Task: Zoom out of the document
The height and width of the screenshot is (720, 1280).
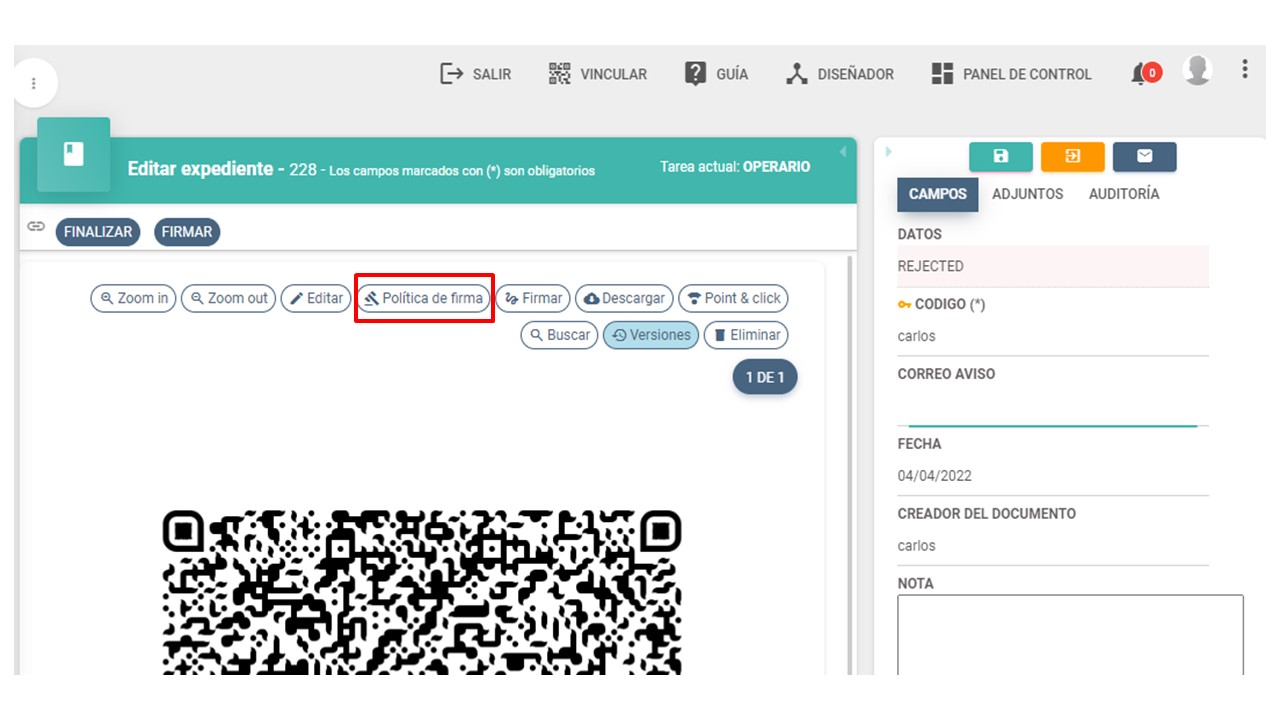Action: tap(229, 298)
